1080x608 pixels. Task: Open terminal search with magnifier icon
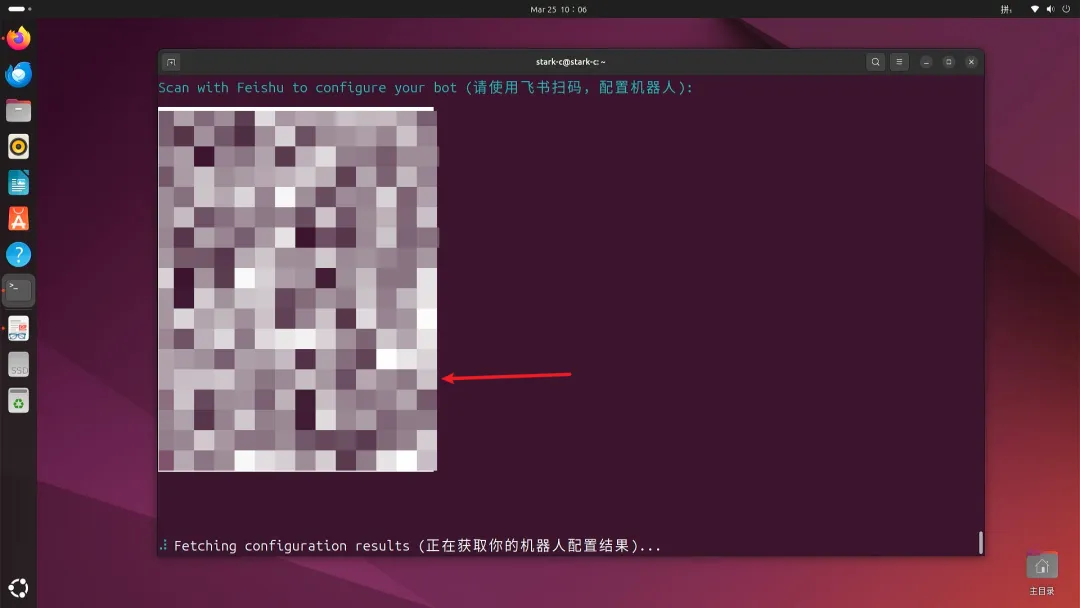click(x=875, y=62)
